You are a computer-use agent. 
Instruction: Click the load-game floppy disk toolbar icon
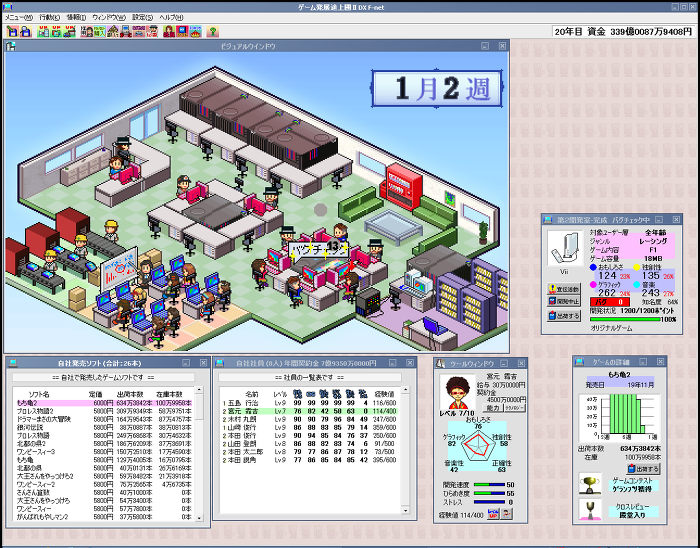click(x=26, y=31)
